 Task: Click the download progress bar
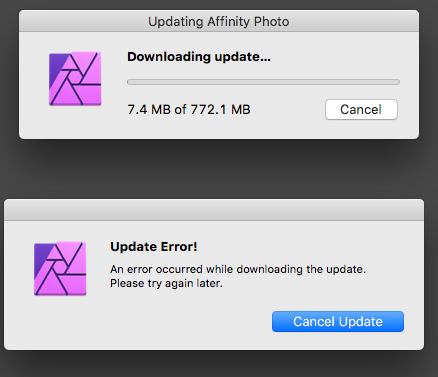point(263,82)
